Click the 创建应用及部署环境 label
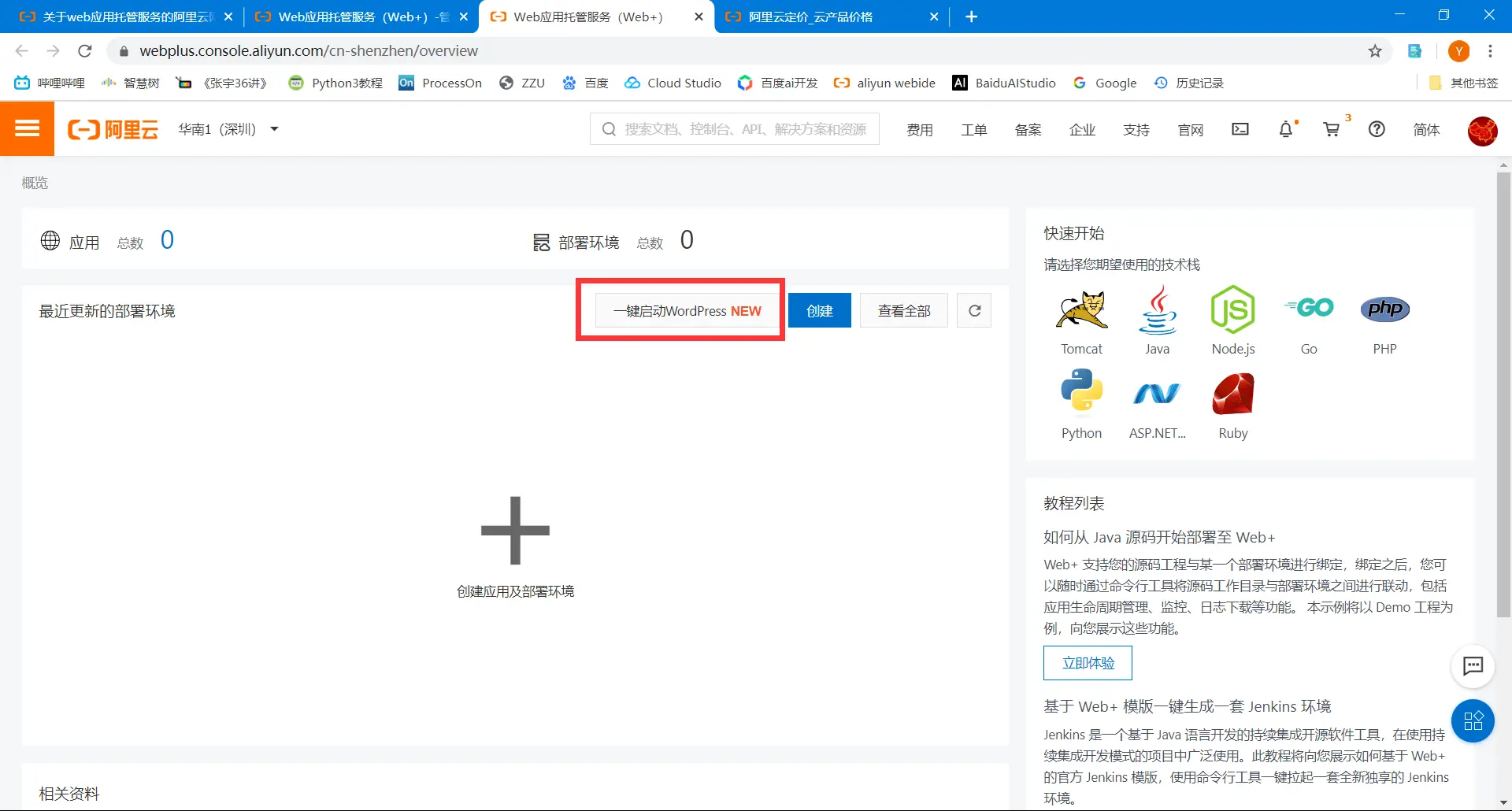 515,591
